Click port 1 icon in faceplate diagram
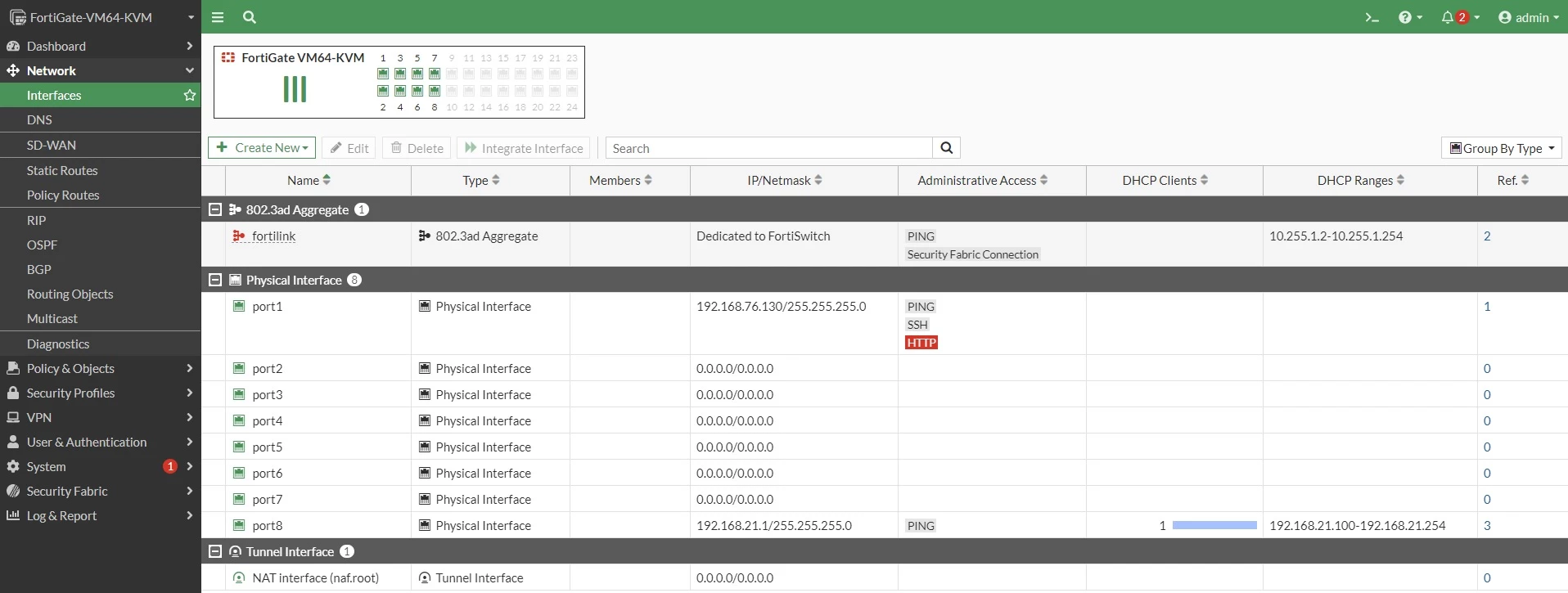Screen dimensions: 1568x593 click(x=383, y=74)
